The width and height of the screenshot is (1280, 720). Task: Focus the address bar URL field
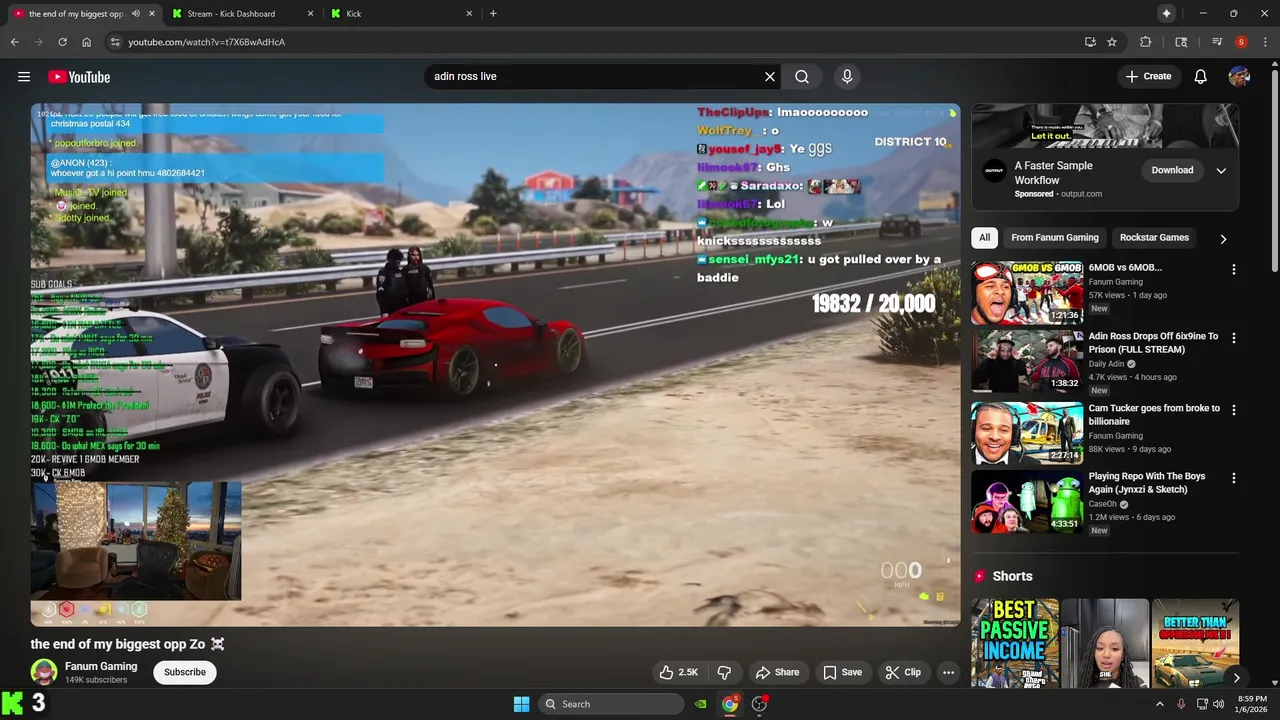(x=600, y=42)
